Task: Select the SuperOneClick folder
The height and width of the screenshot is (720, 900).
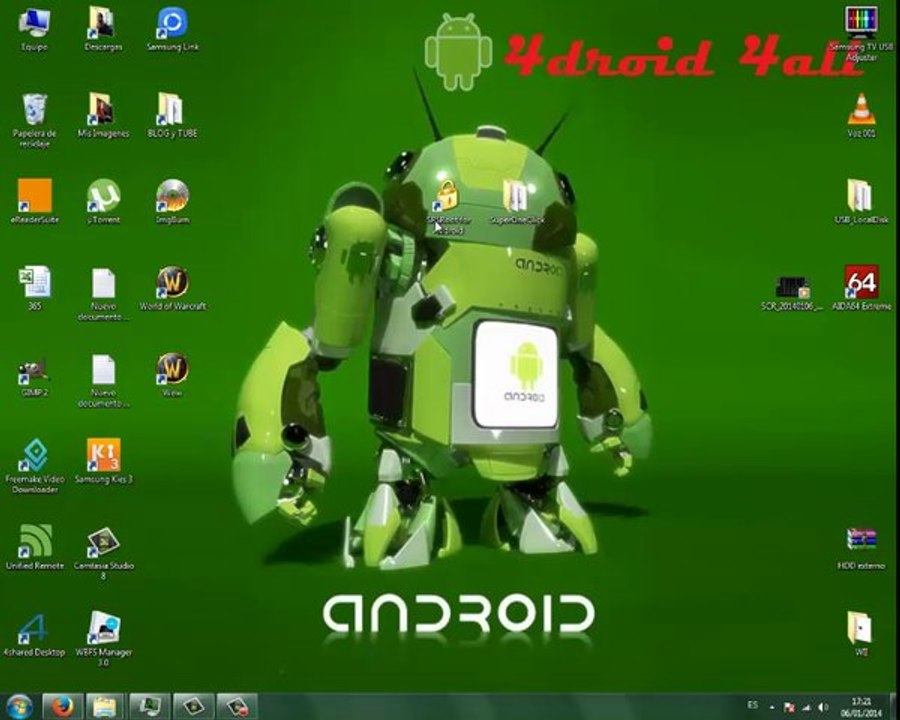Action: pos(517,201)
